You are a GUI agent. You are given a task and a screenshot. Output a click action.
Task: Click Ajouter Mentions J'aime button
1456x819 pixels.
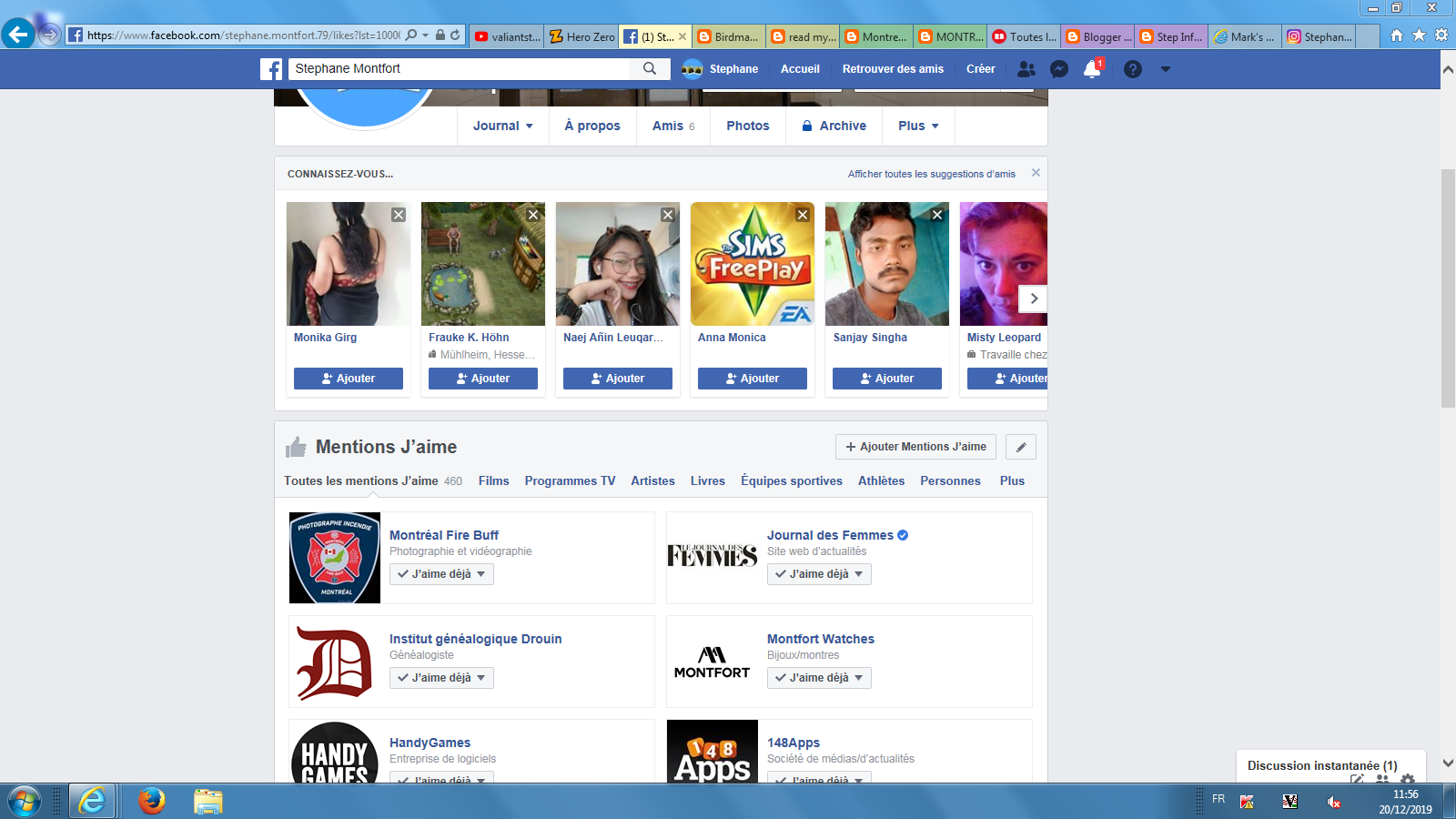click(915, 447)
